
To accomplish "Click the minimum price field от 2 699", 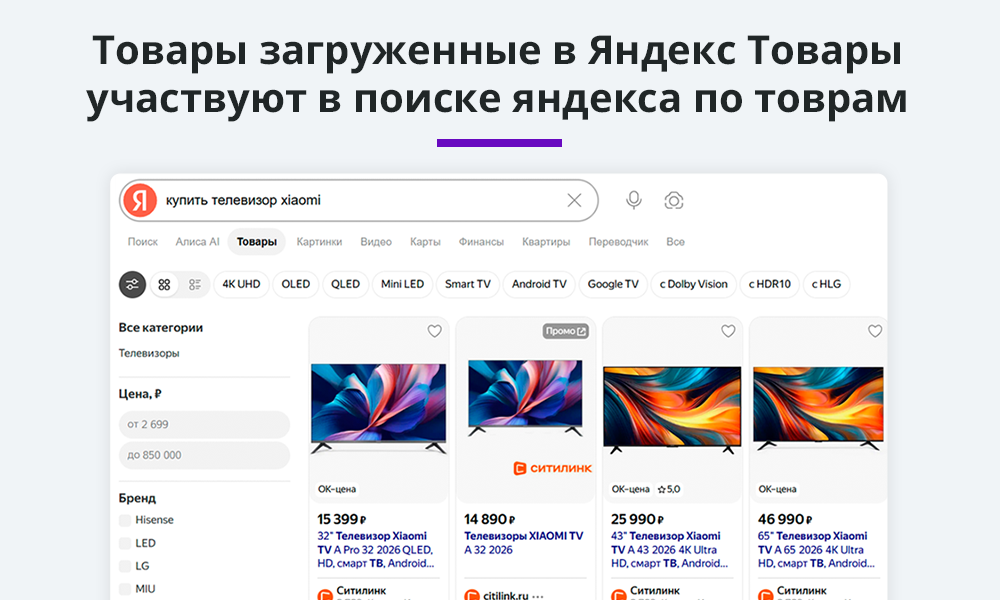I will point(204,425).
